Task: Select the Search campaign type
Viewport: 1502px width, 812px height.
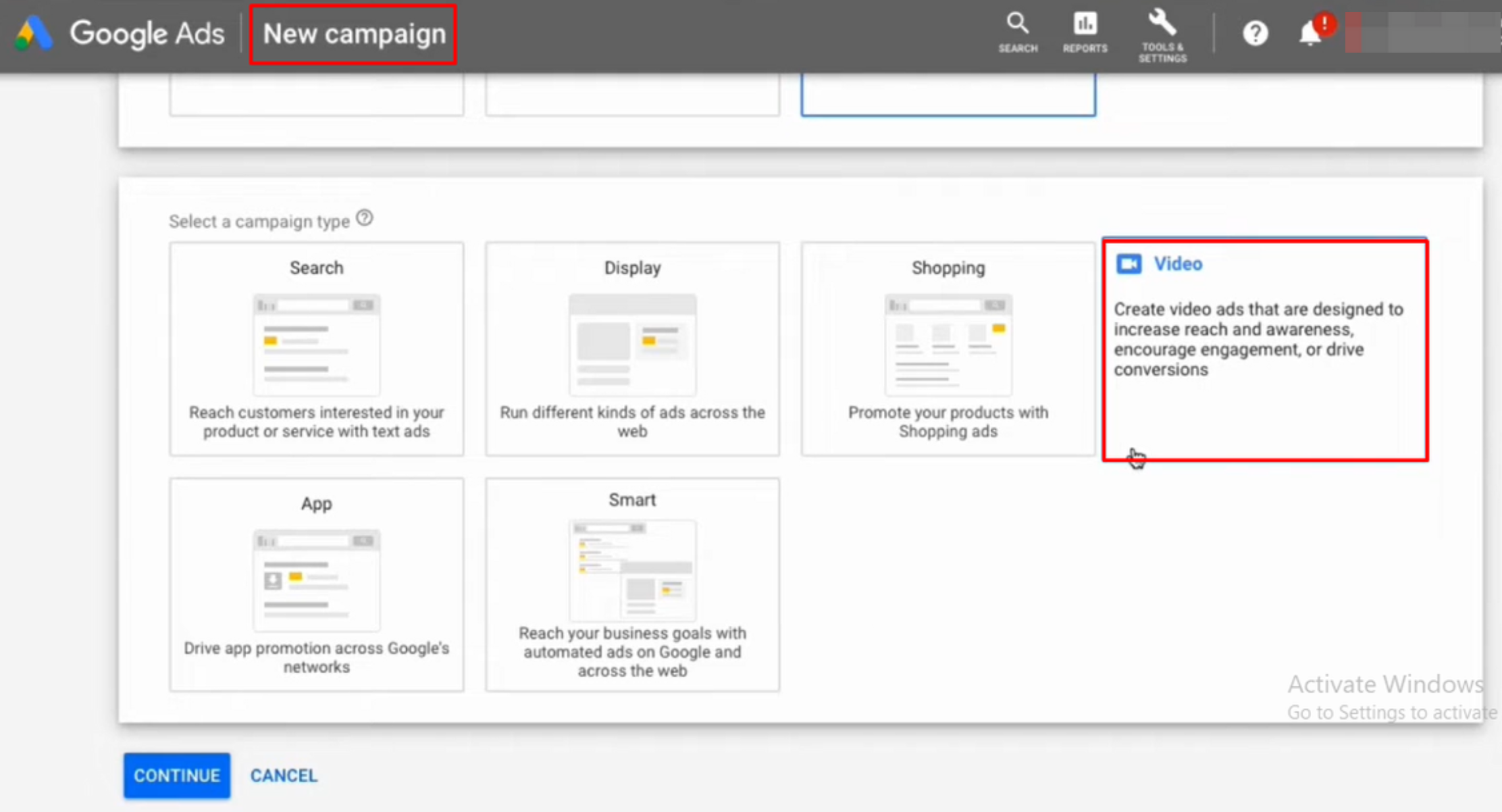Action: tap(316, 349)
